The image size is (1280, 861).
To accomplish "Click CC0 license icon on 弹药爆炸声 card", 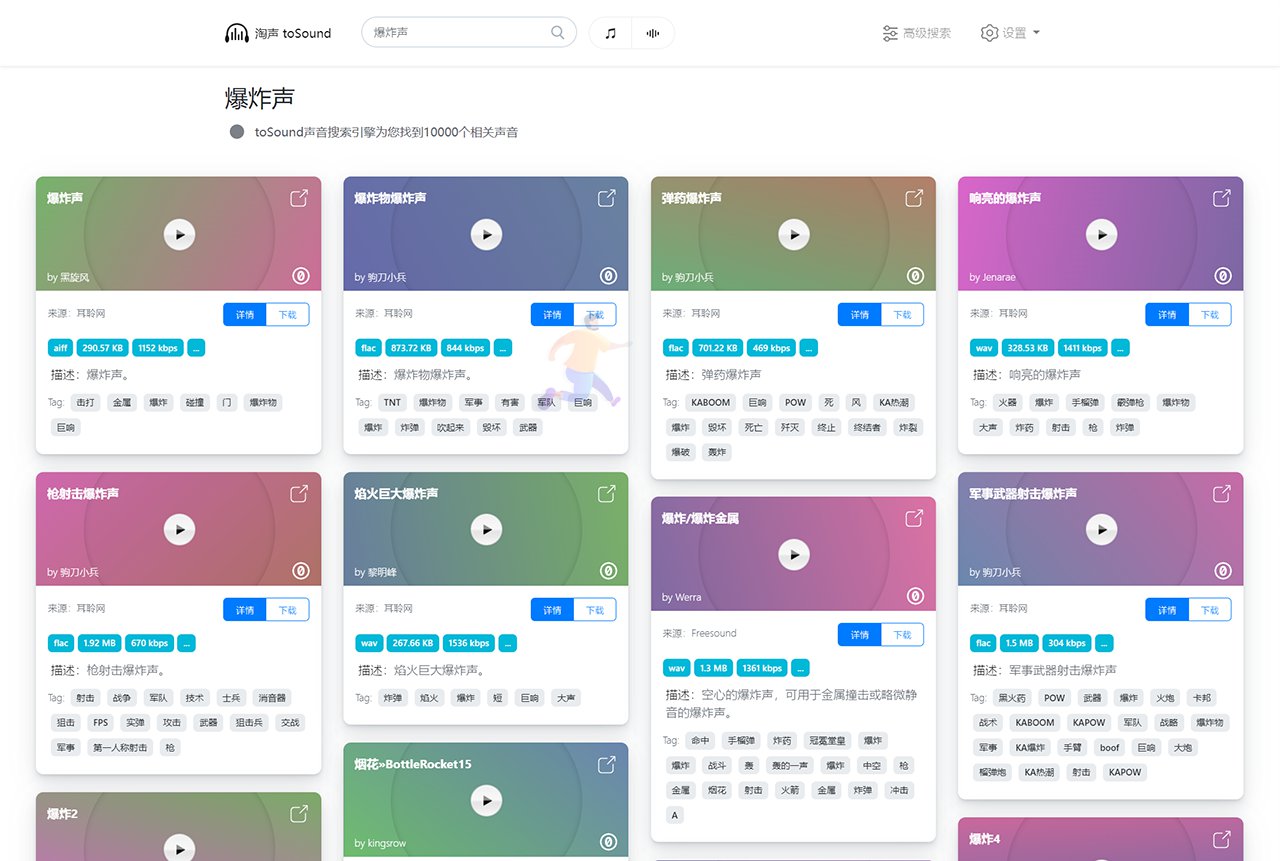I will 915,276.
